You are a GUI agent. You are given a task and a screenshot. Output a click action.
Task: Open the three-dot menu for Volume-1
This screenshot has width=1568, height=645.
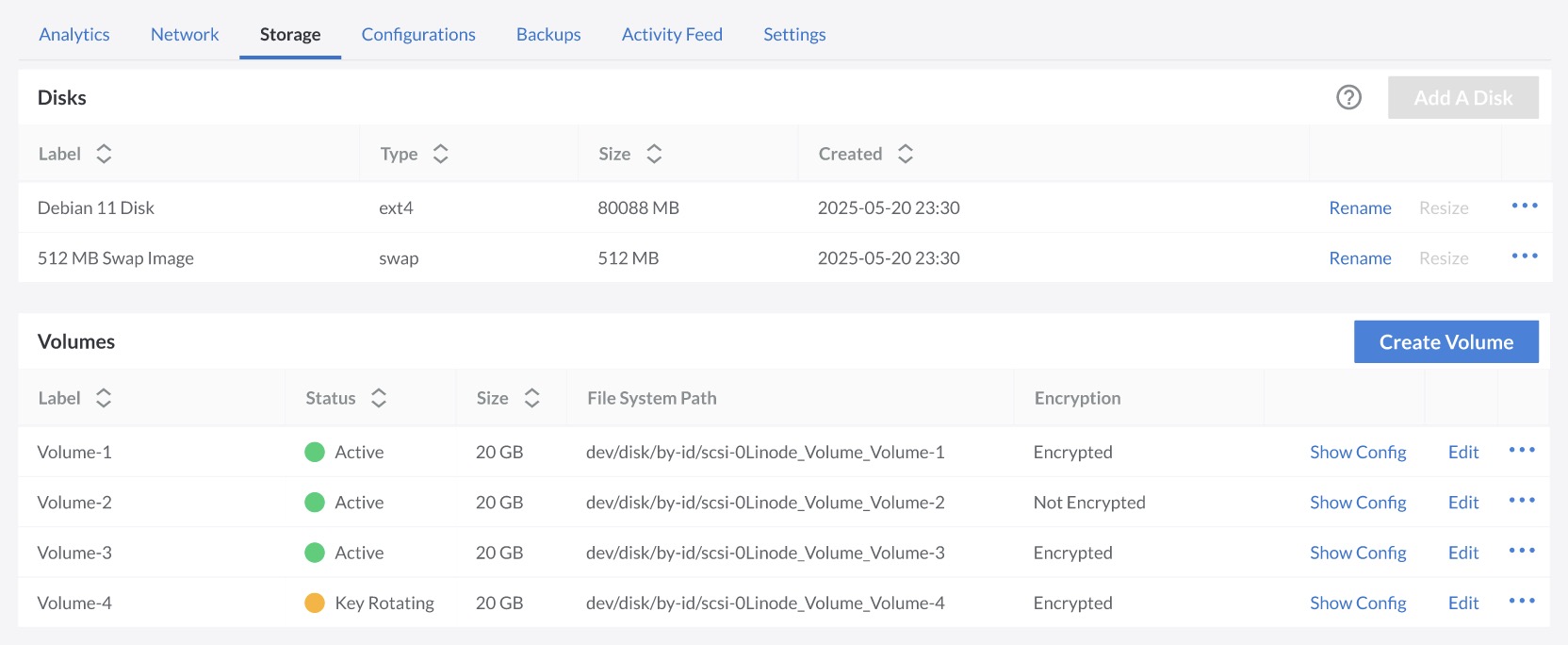[x=1521, y=451]
